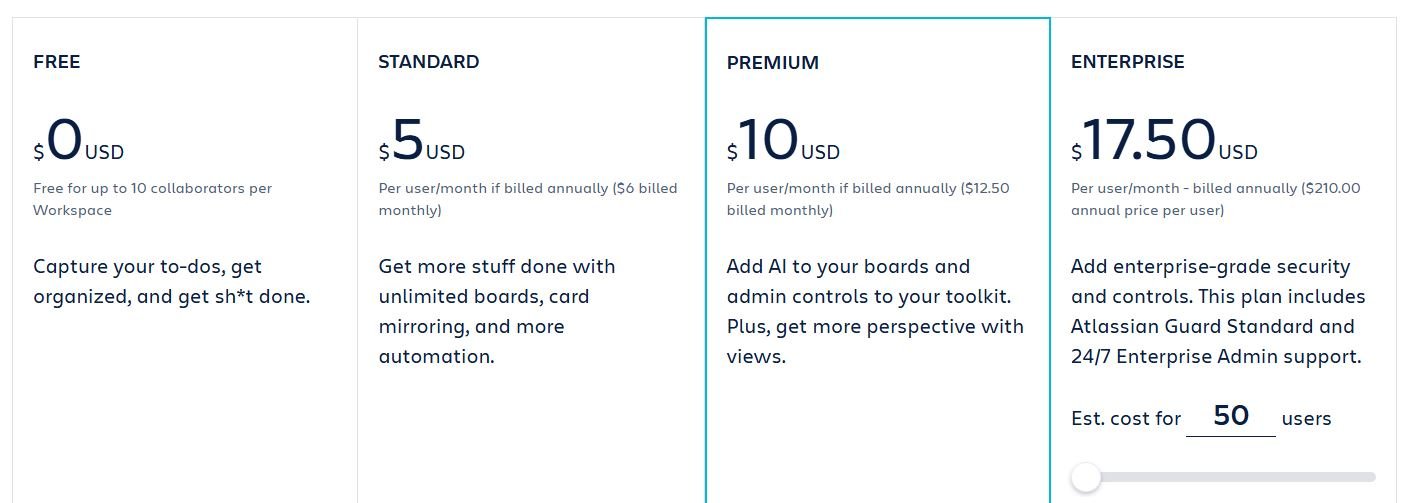This screenshot has width=1414, height=503.
Task: Click the enterprise user count slider handle
Action: coord(1086,477)
